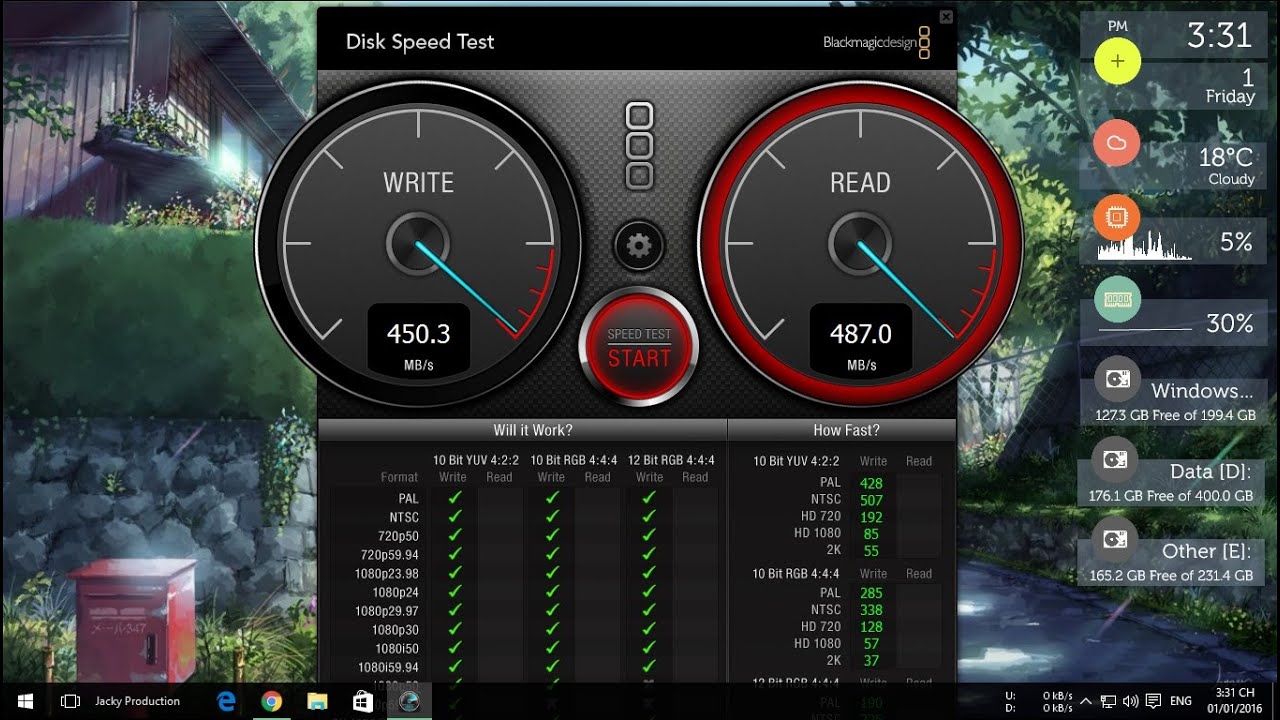
Task: Click the three stacked squares icon
Action: coord(639,146)
